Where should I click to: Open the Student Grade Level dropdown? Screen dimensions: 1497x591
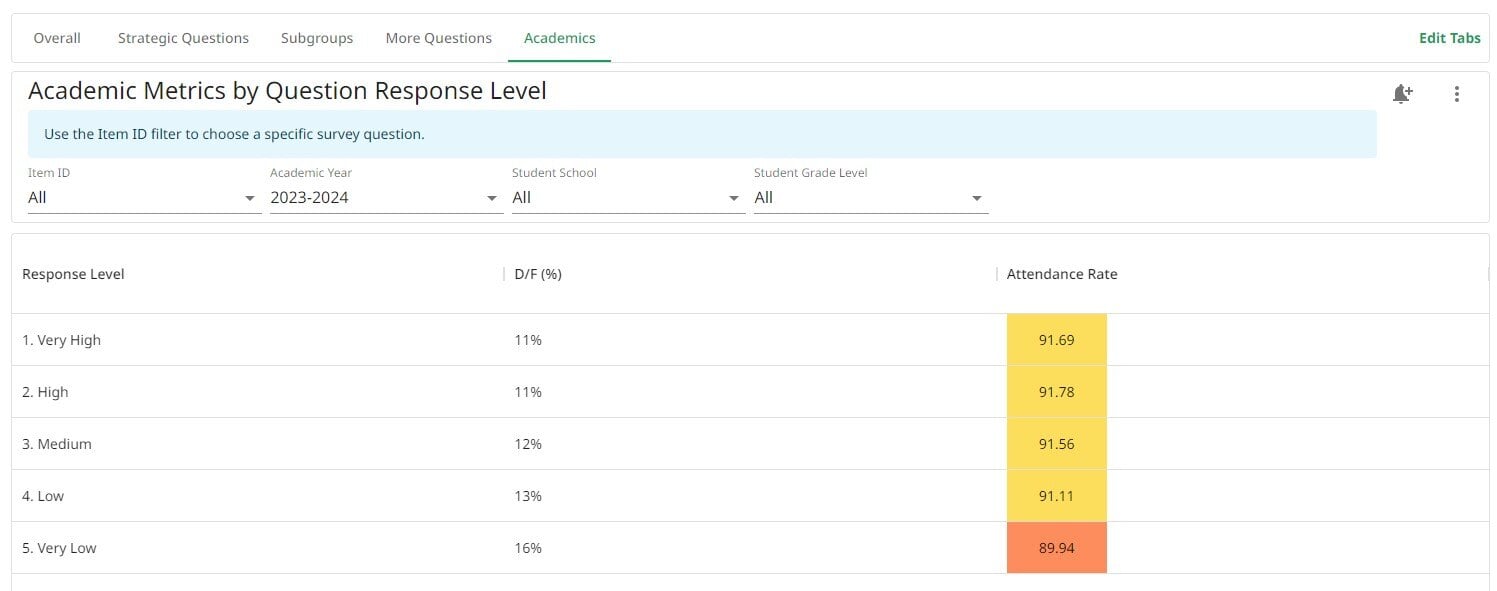pos(870,198)
